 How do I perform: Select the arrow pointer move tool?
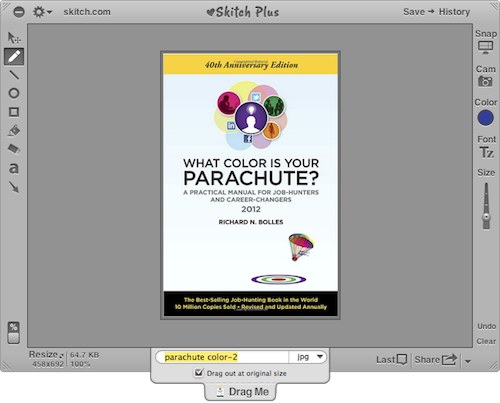click(x=14, y=38)
